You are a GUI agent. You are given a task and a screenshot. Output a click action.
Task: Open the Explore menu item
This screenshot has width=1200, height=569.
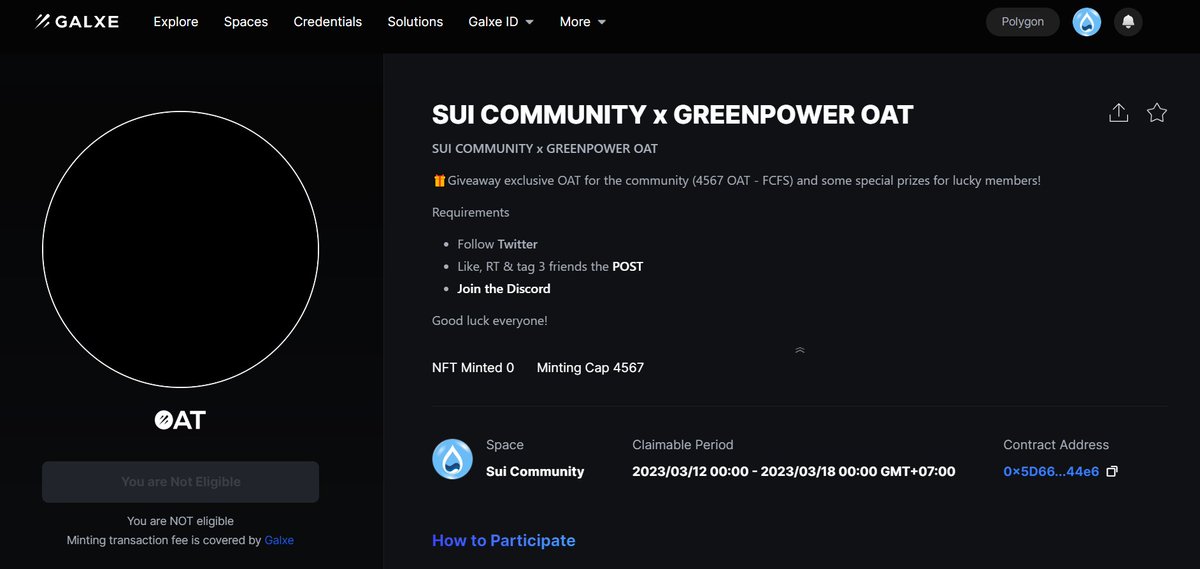point(176,21)
